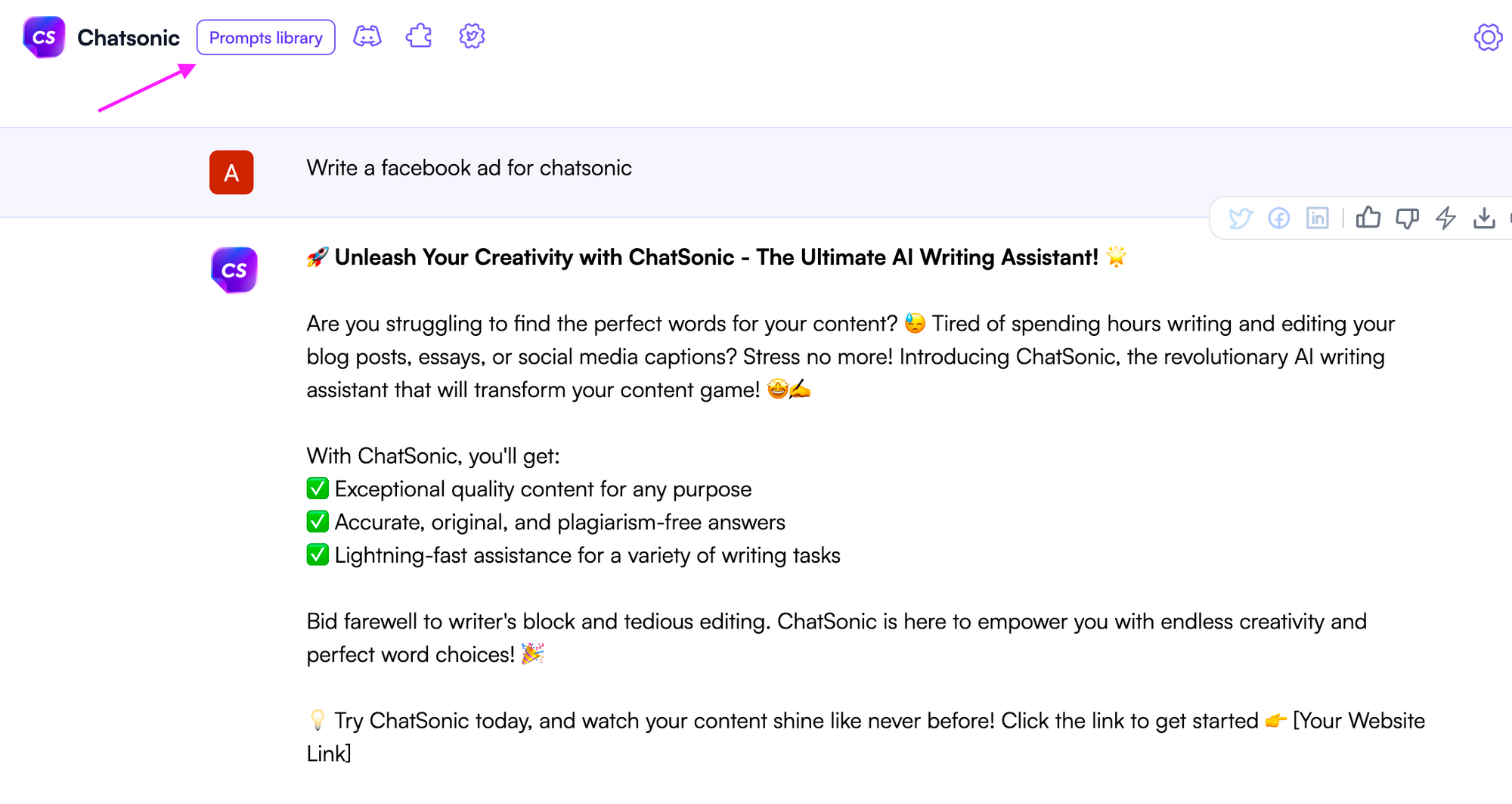Screen dimensions: 1512x804
Task: Dislike the response with thumbs down
Action: pos(1407,219)
